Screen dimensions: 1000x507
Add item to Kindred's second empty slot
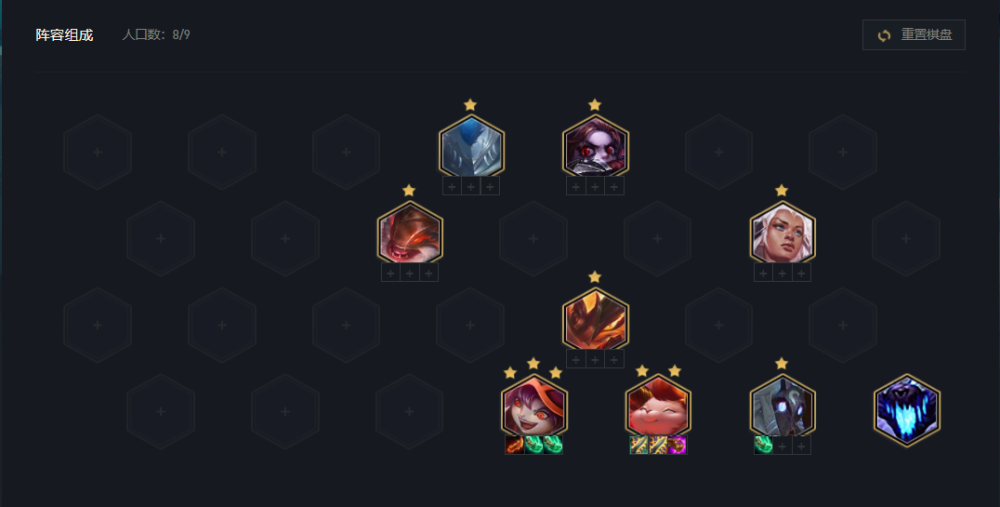(782, 445)
